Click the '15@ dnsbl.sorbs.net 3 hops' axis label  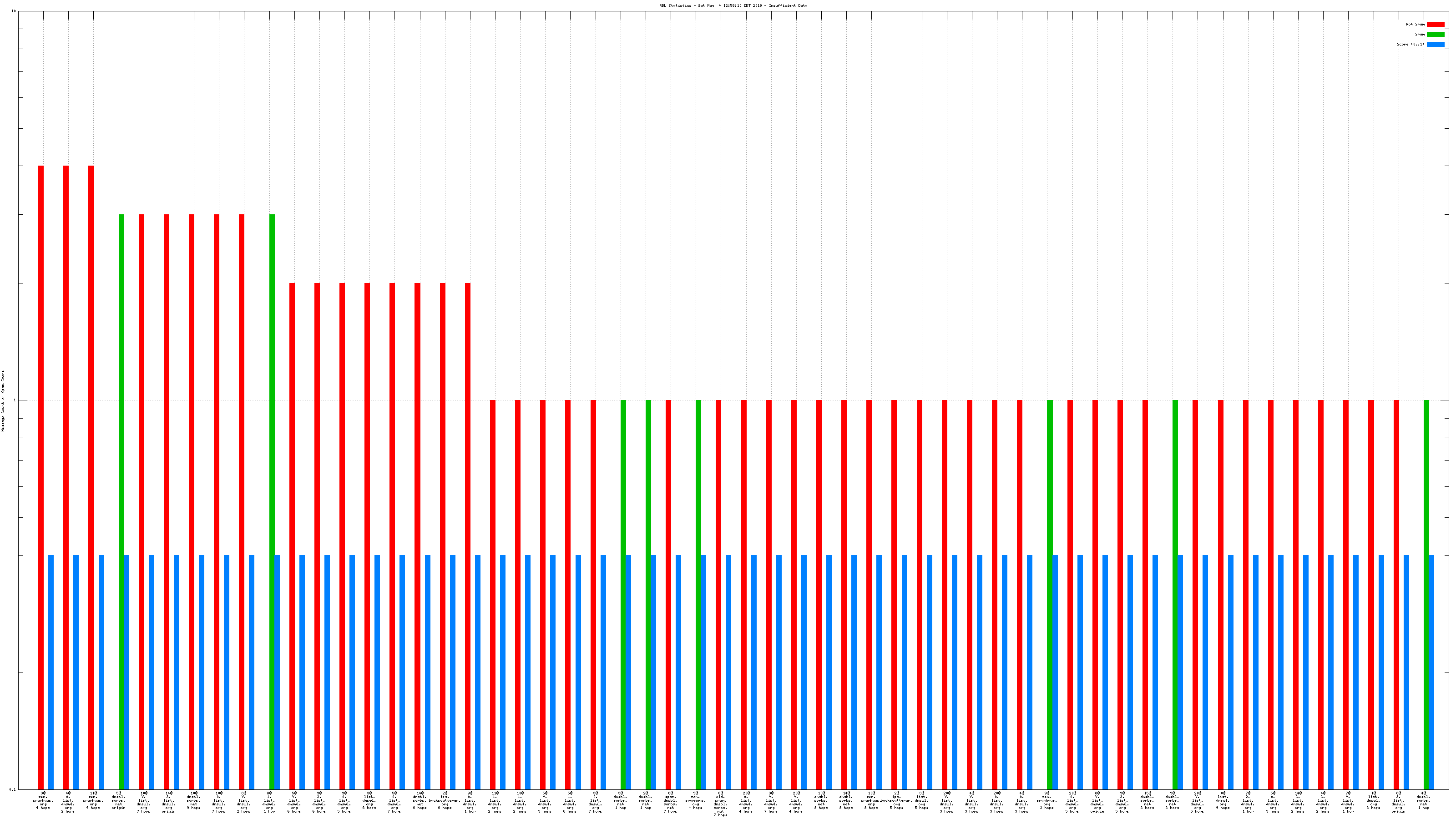coord(1148,800)
